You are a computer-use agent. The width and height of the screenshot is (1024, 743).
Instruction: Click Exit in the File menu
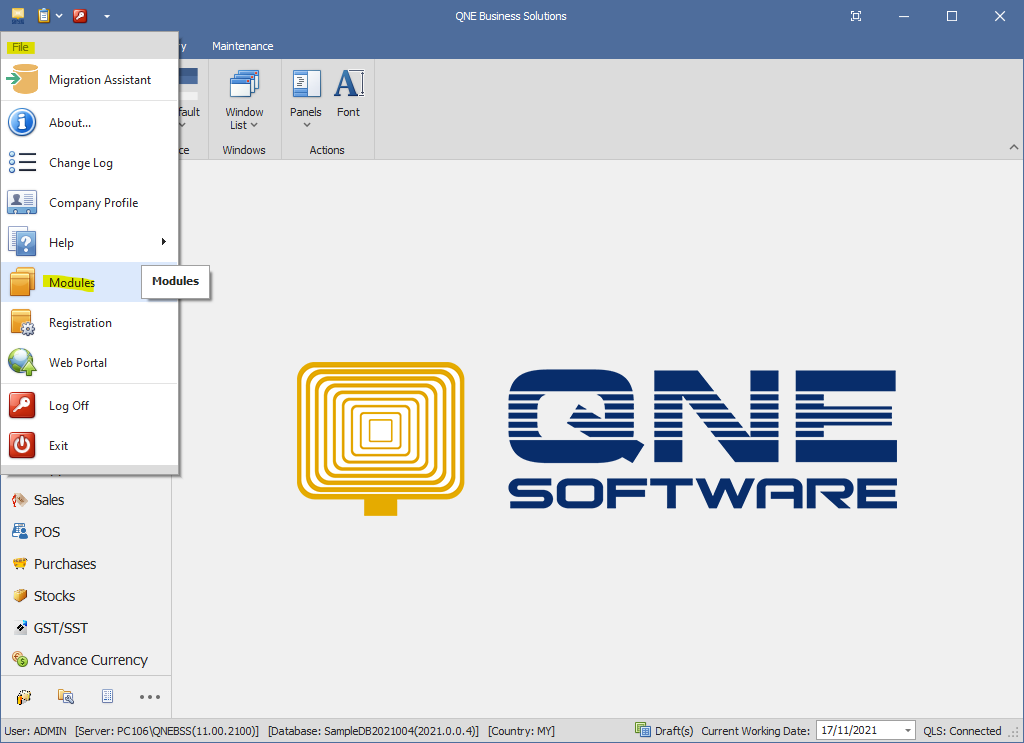pyautogui.click(x=89, y=445)
